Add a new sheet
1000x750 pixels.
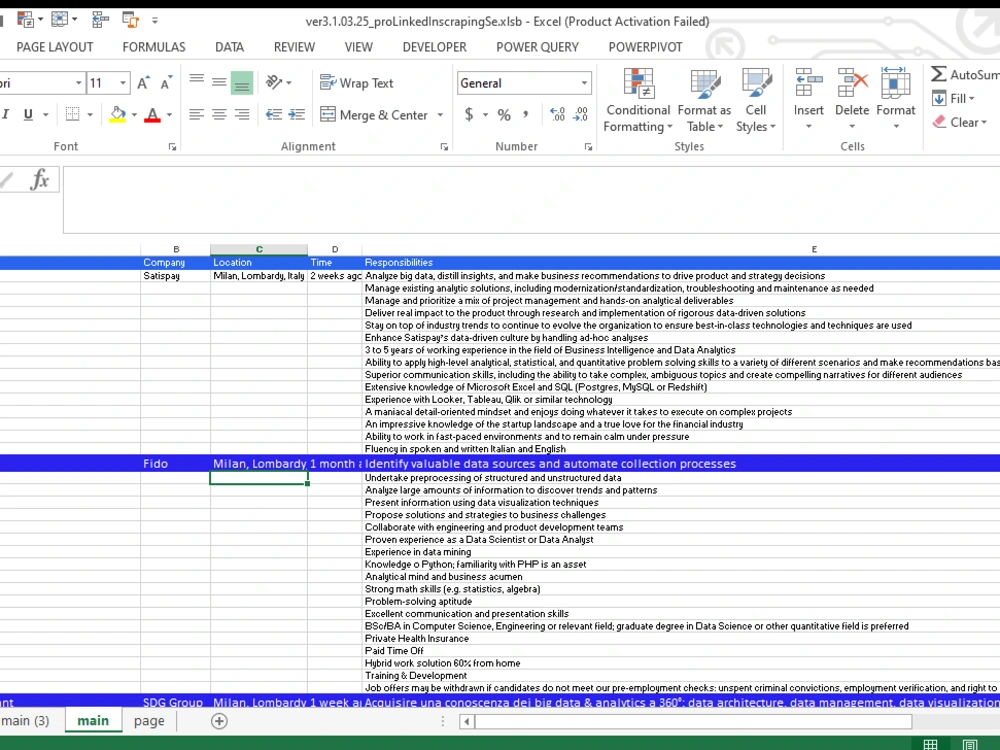pyautogui.click(x=219, y=721)
